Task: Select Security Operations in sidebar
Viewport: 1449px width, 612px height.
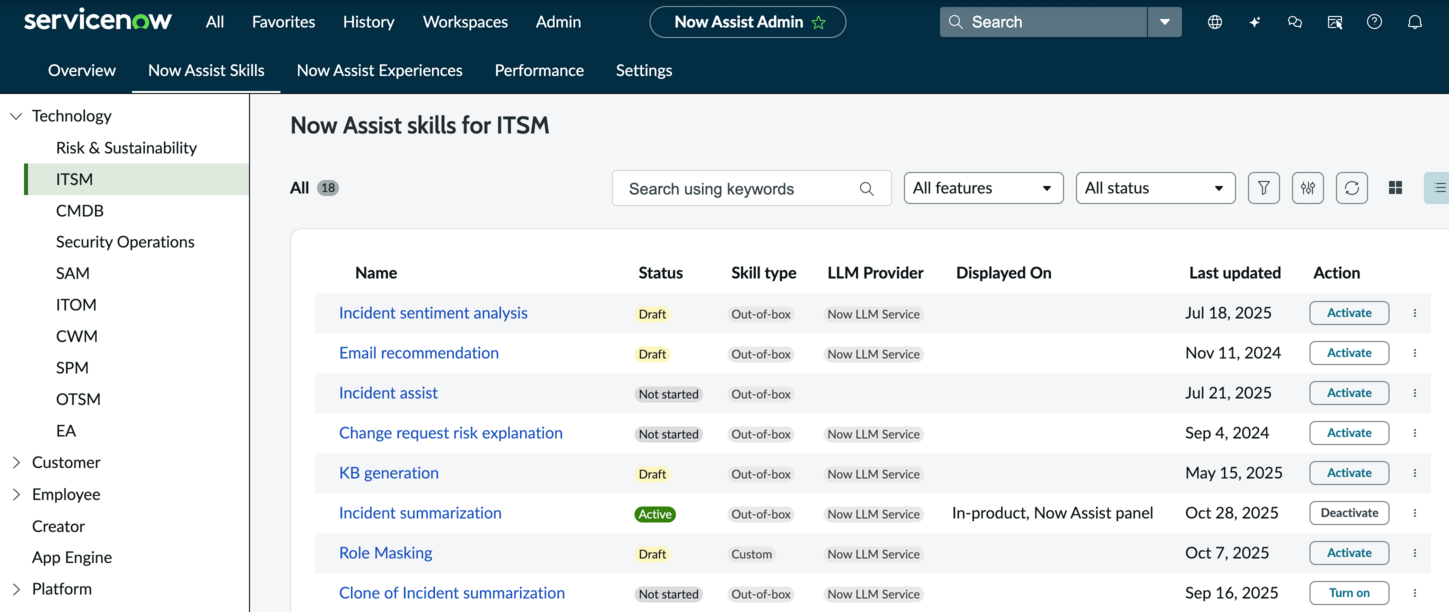Action: [x=125, y=242]
